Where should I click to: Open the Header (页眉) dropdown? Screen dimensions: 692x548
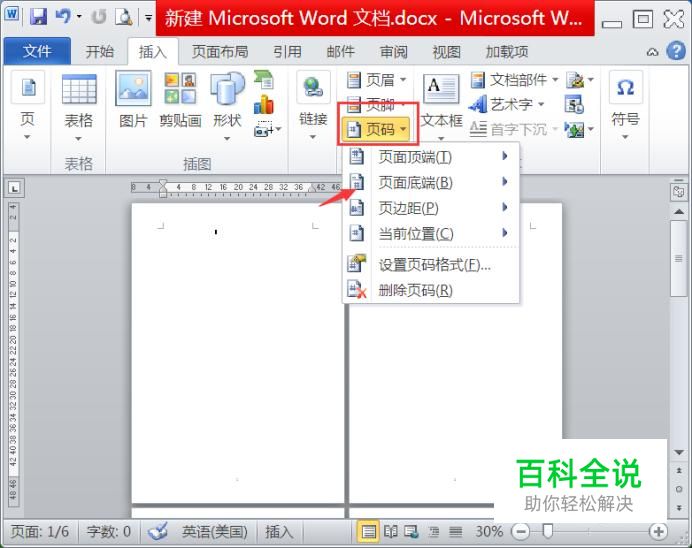376,80
